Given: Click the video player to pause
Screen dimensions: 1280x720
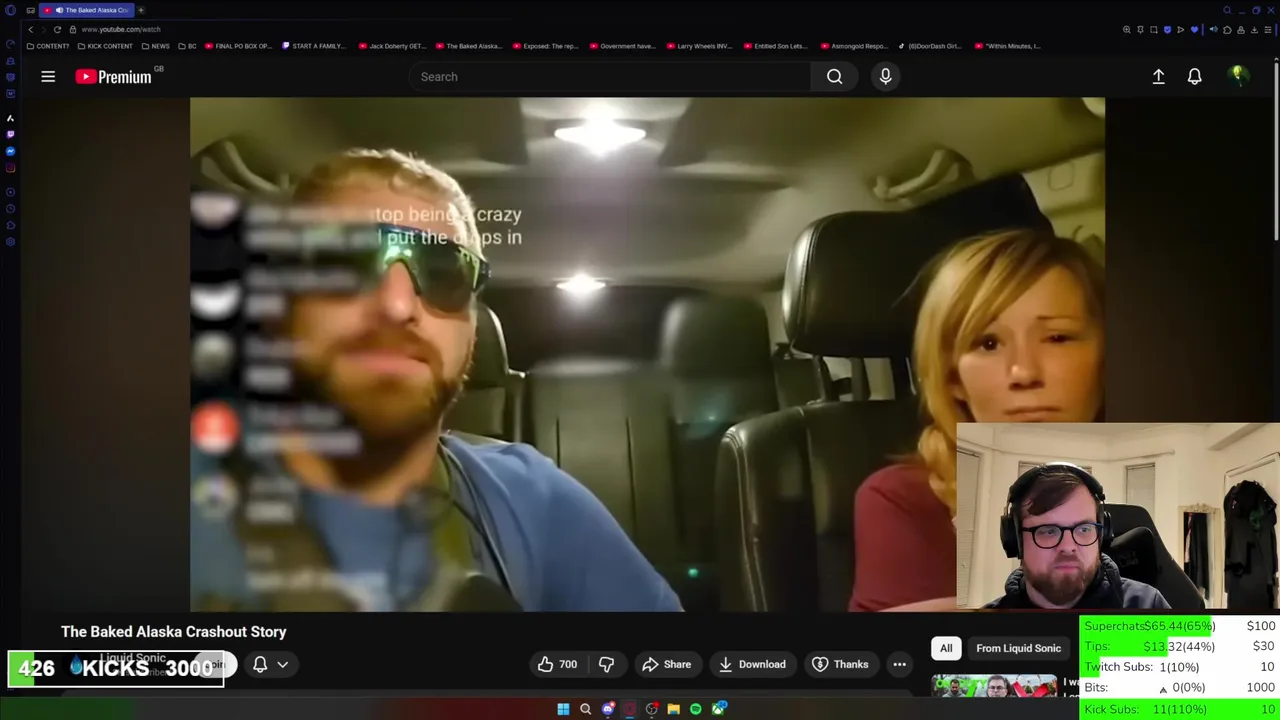Looking at the screenshot, I should coord(647,354).
